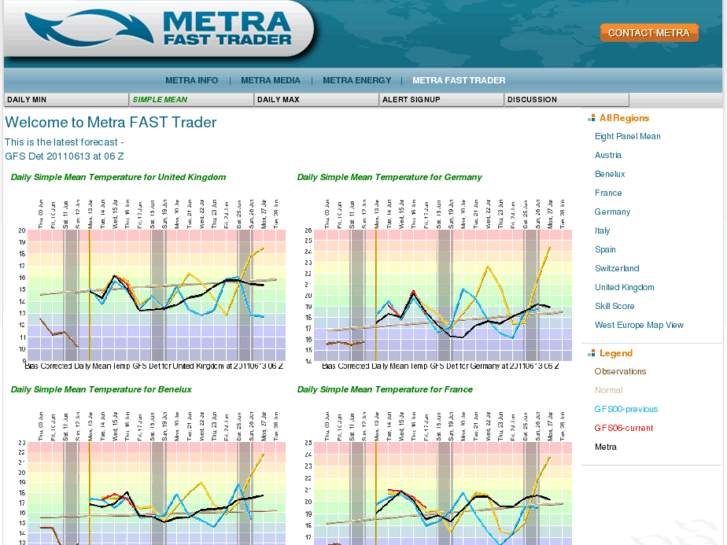Open the Austria region link
This screenshot has width=727, height=545.
tap(608, 155)
